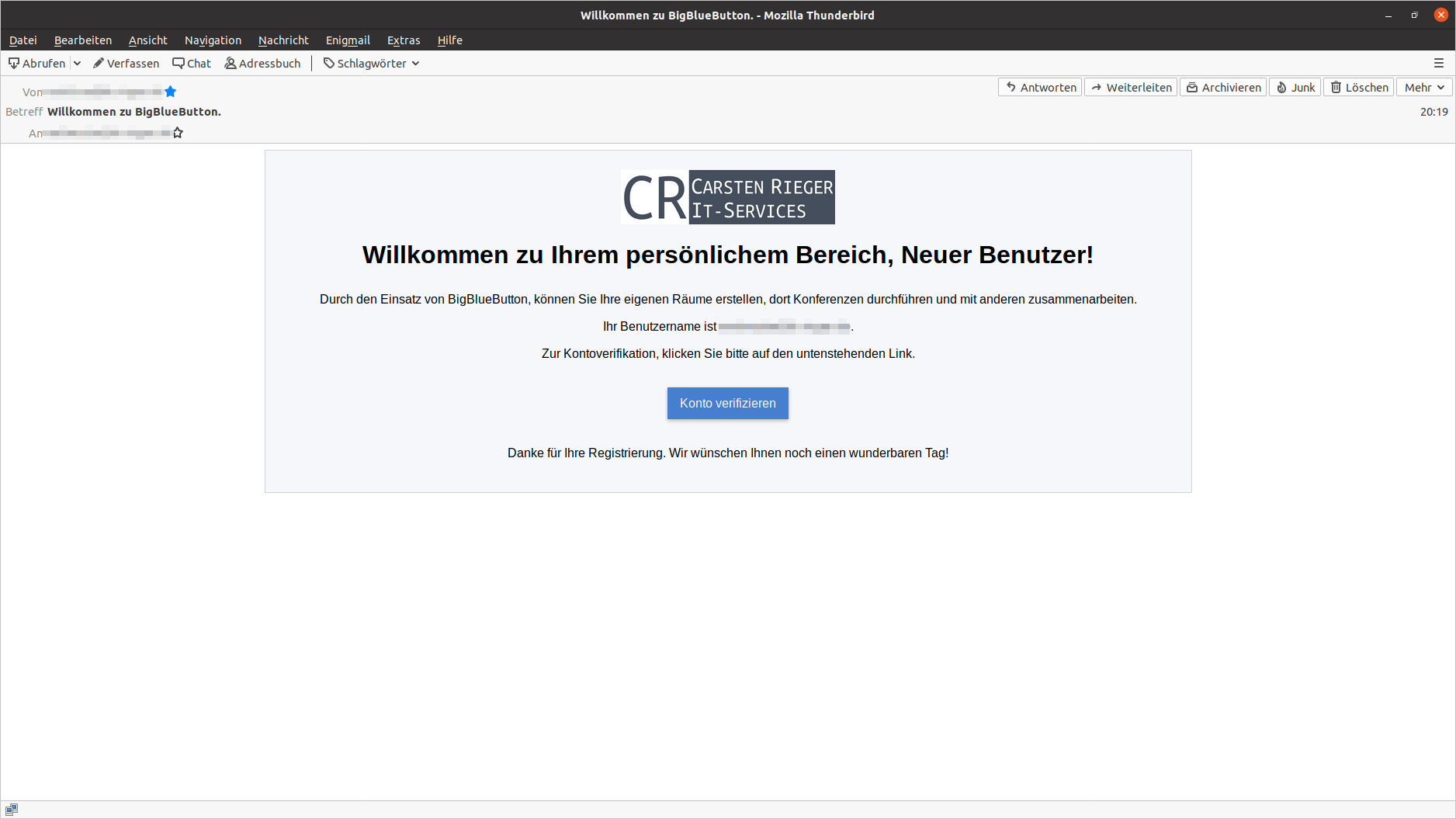The width and height of the screenshot is (1456, 819).
Task: Expand the Schlagwörter tag dropdown
Action: (371, 64)
